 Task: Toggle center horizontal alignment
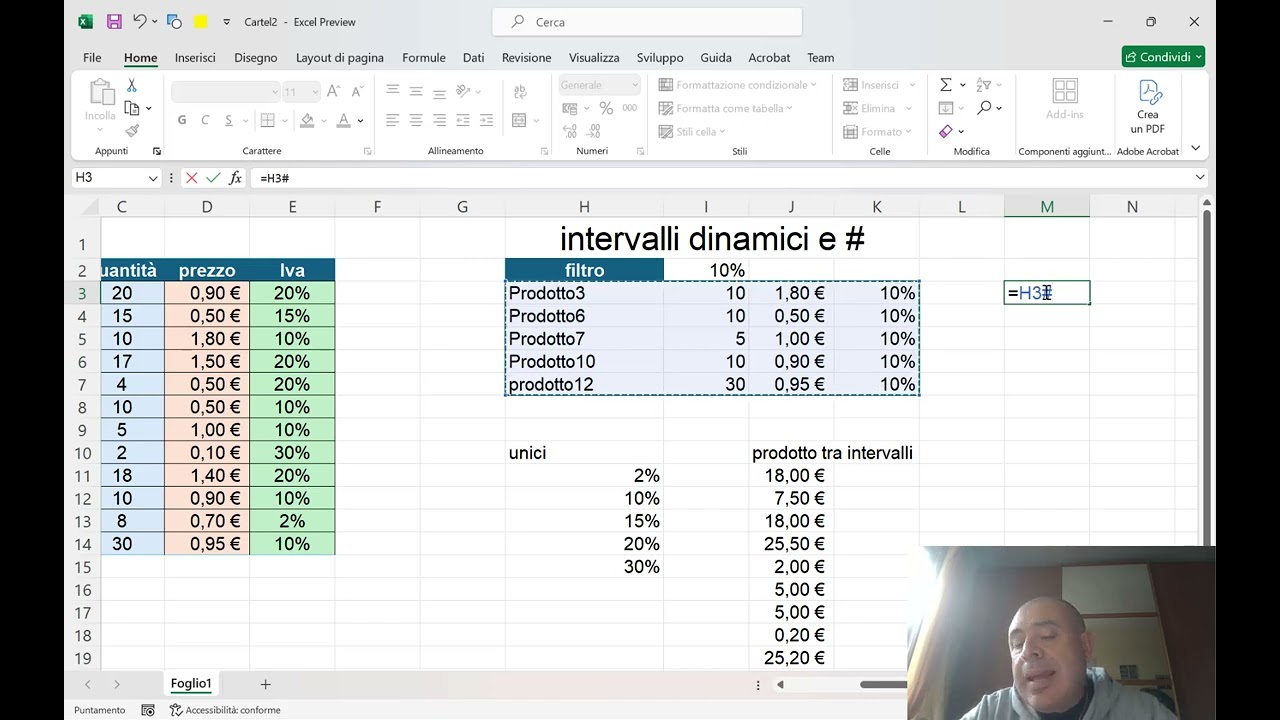point(416,120)
